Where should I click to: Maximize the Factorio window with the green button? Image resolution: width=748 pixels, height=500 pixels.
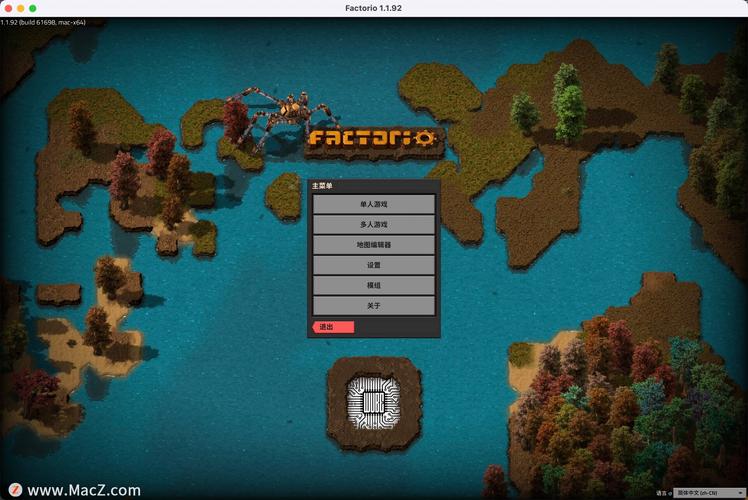33,8
